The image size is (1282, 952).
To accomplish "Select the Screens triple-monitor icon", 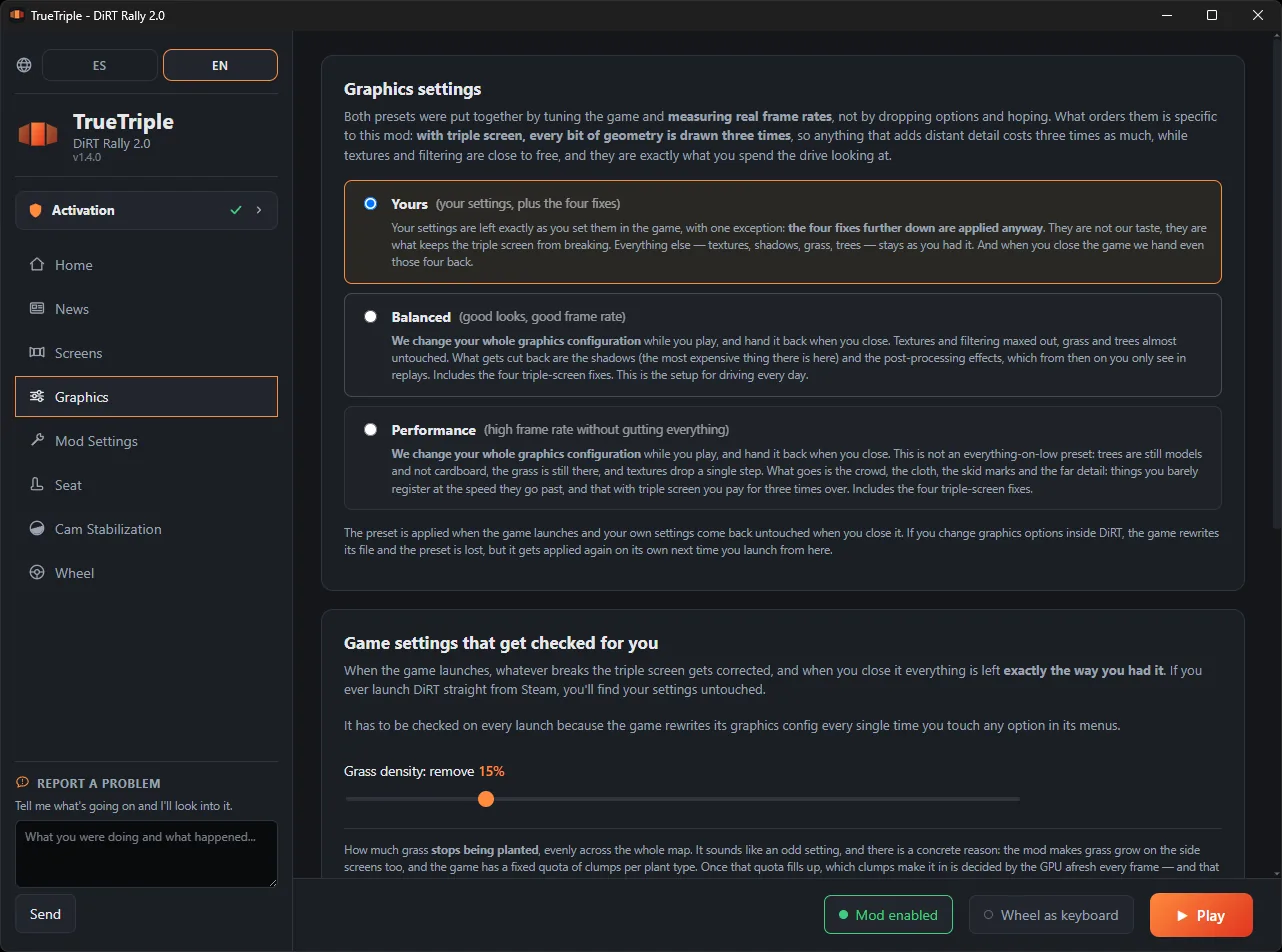I will click(37, 353).
